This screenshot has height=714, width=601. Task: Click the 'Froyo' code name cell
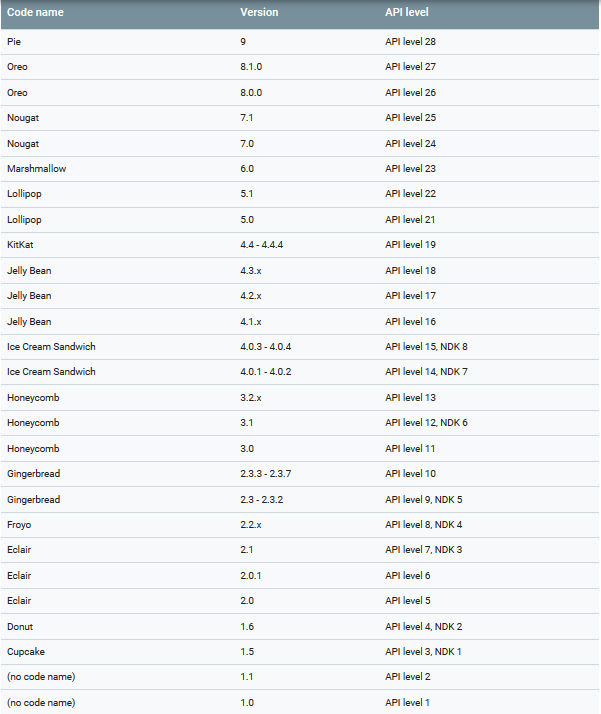(x=19, y=525)
